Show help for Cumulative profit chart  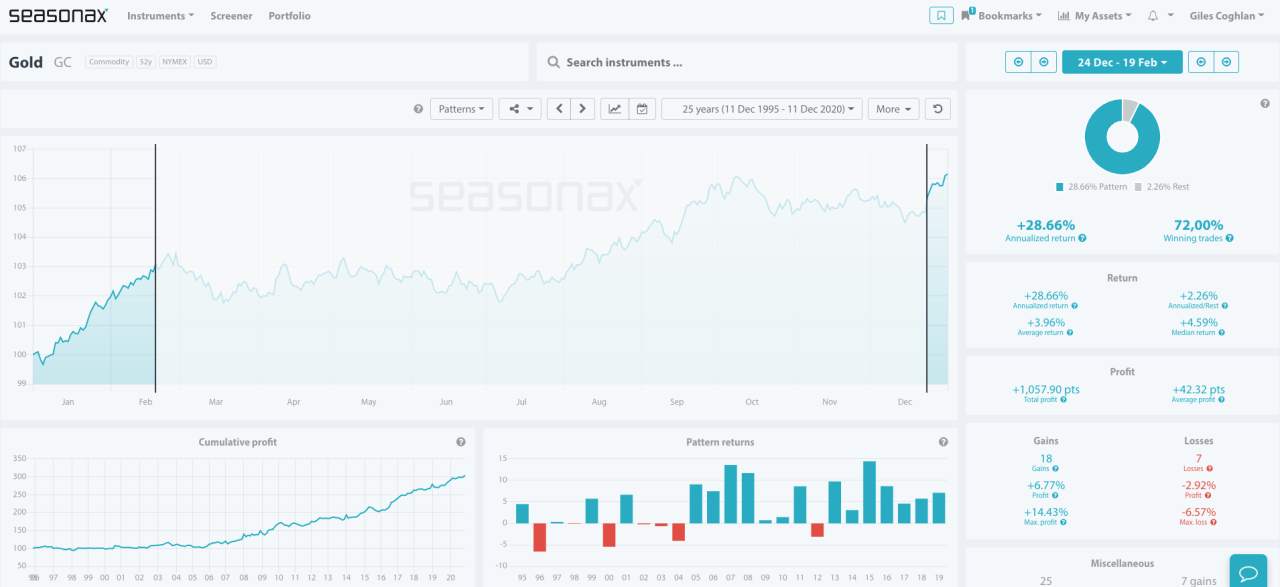(461, 442)
